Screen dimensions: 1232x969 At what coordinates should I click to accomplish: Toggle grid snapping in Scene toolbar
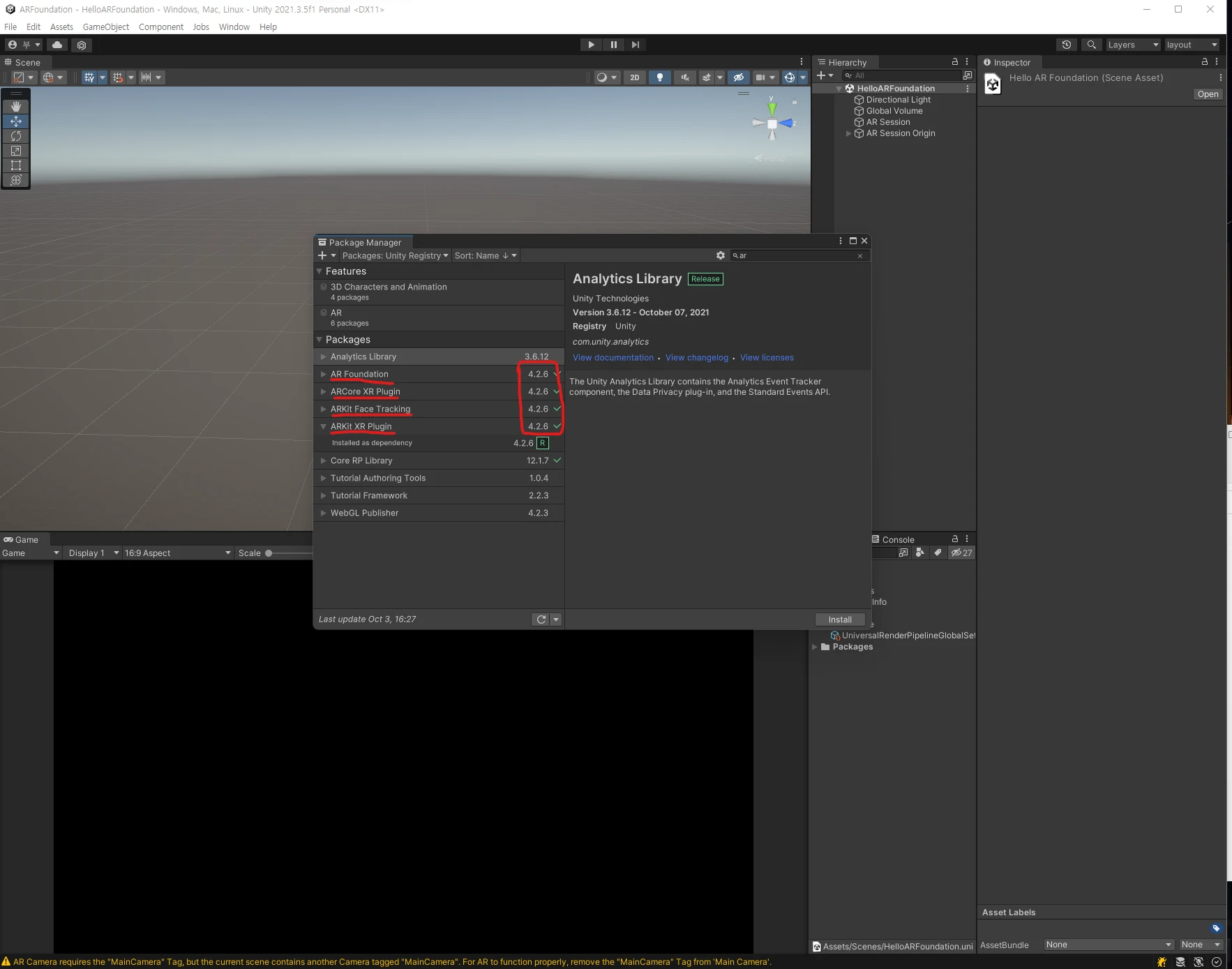(x=117, y=77)
